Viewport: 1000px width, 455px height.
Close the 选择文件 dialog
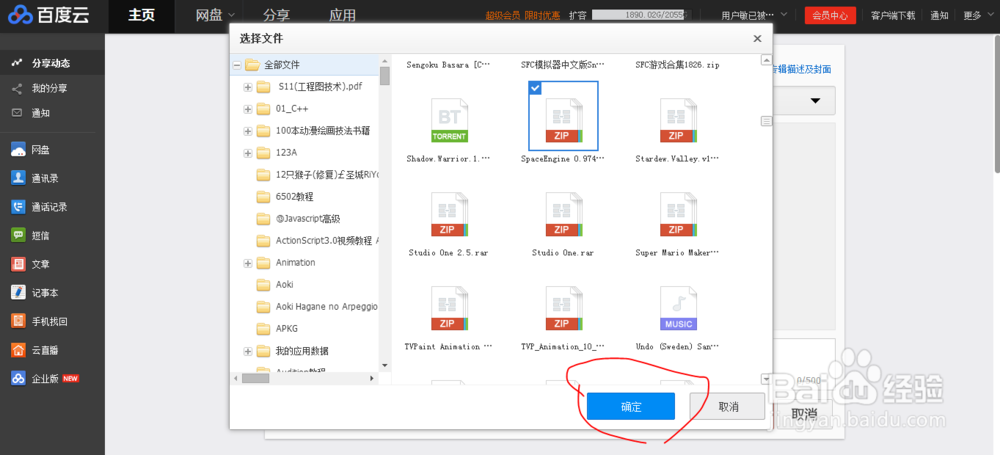pos(757,38)
